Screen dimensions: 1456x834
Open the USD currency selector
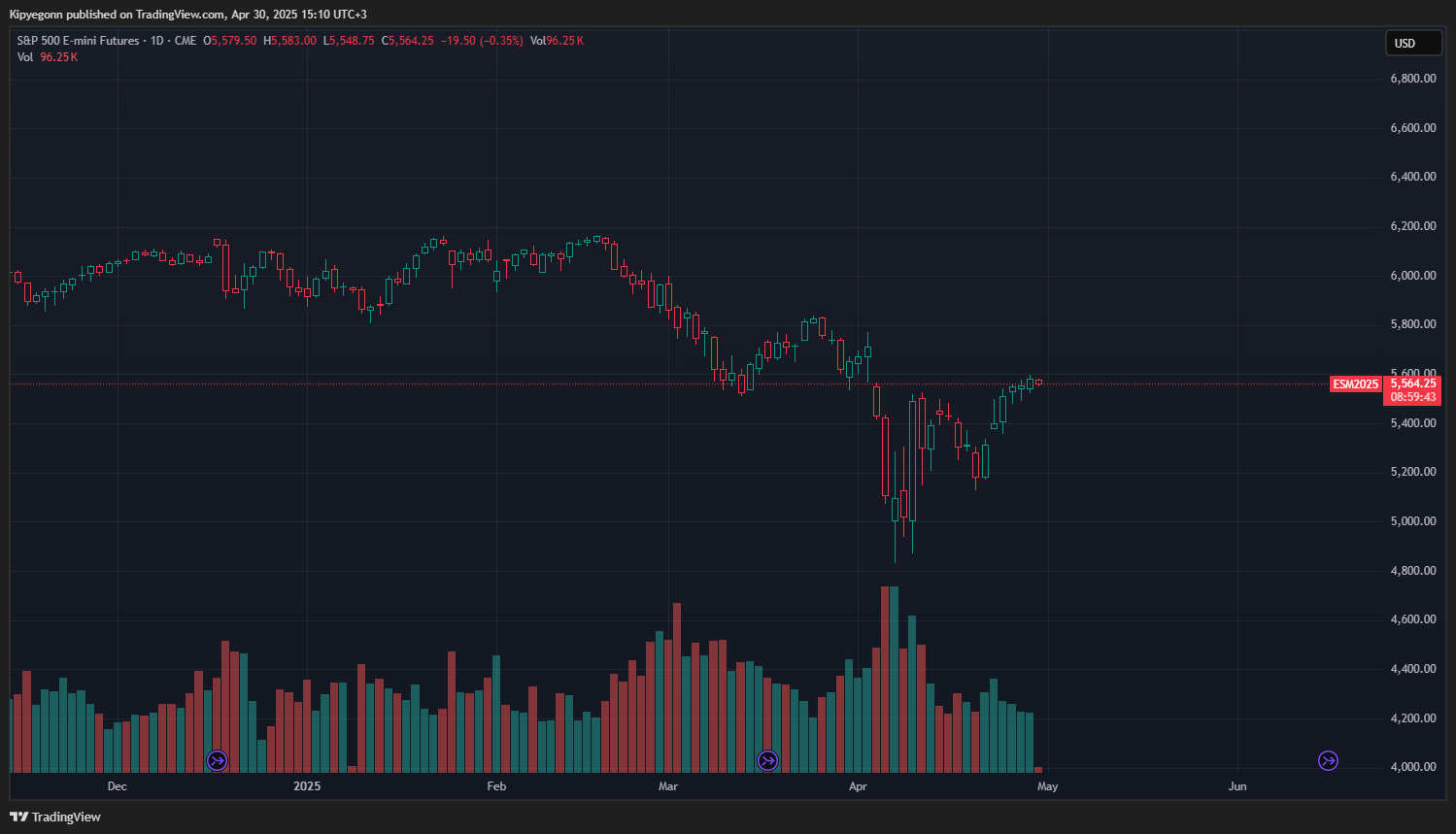pyautogui.click(x=1412, y=43)
